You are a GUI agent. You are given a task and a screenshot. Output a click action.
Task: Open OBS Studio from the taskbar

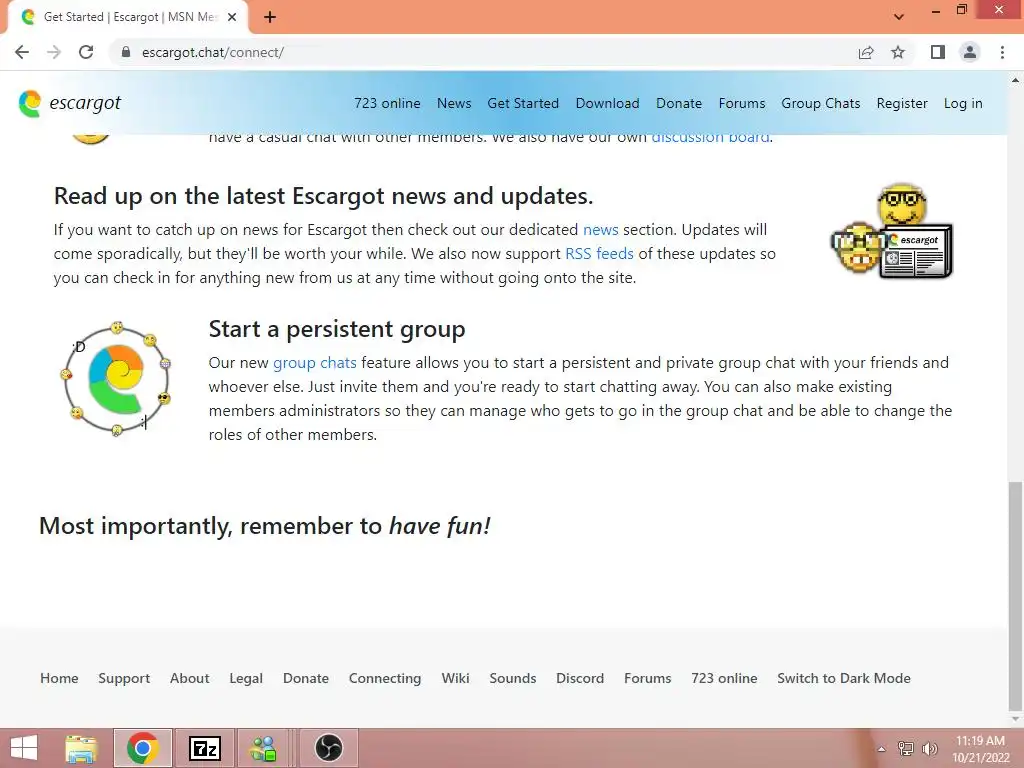point(328,748)
